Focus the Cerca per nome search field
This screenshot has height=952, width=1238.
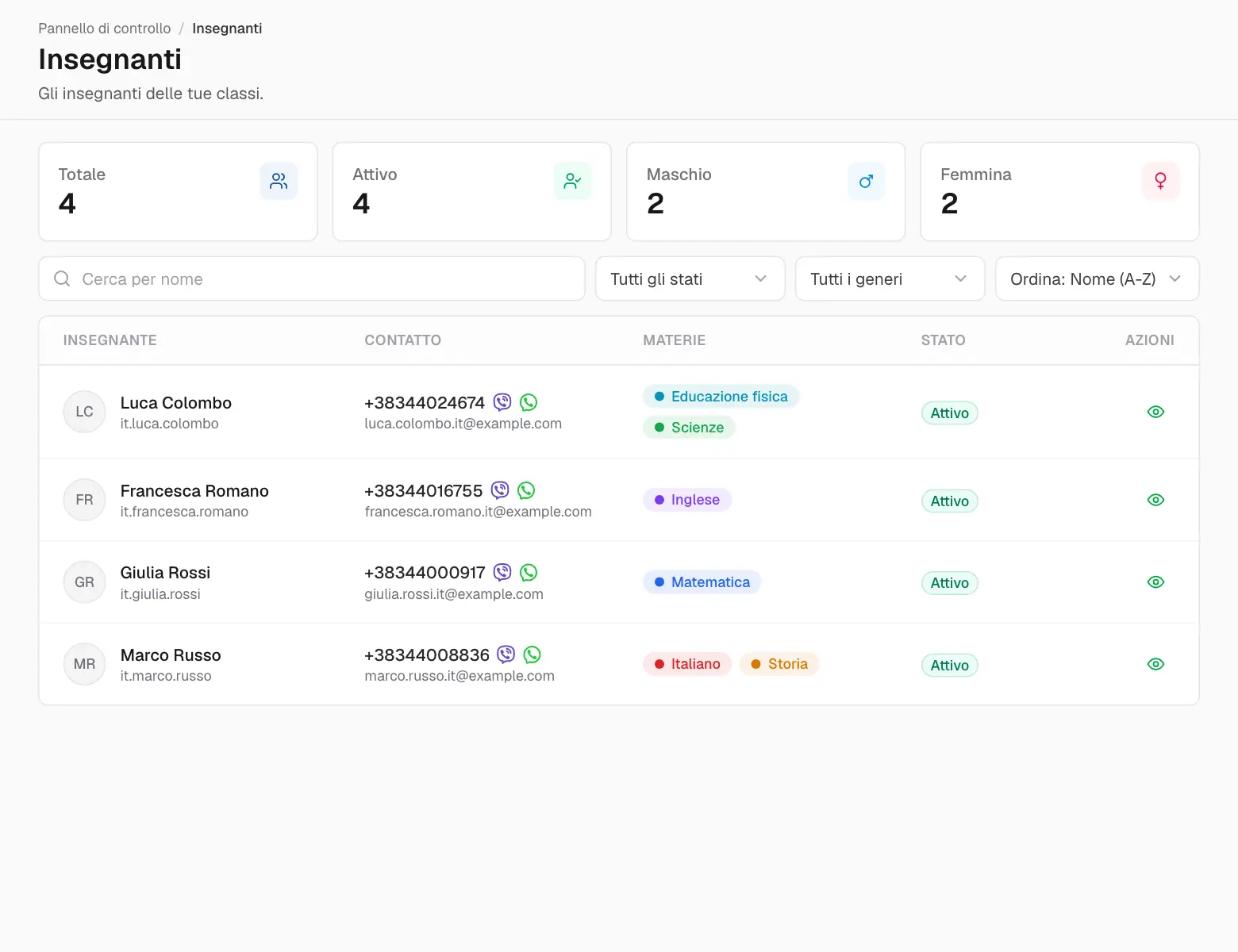pos(312,278)
